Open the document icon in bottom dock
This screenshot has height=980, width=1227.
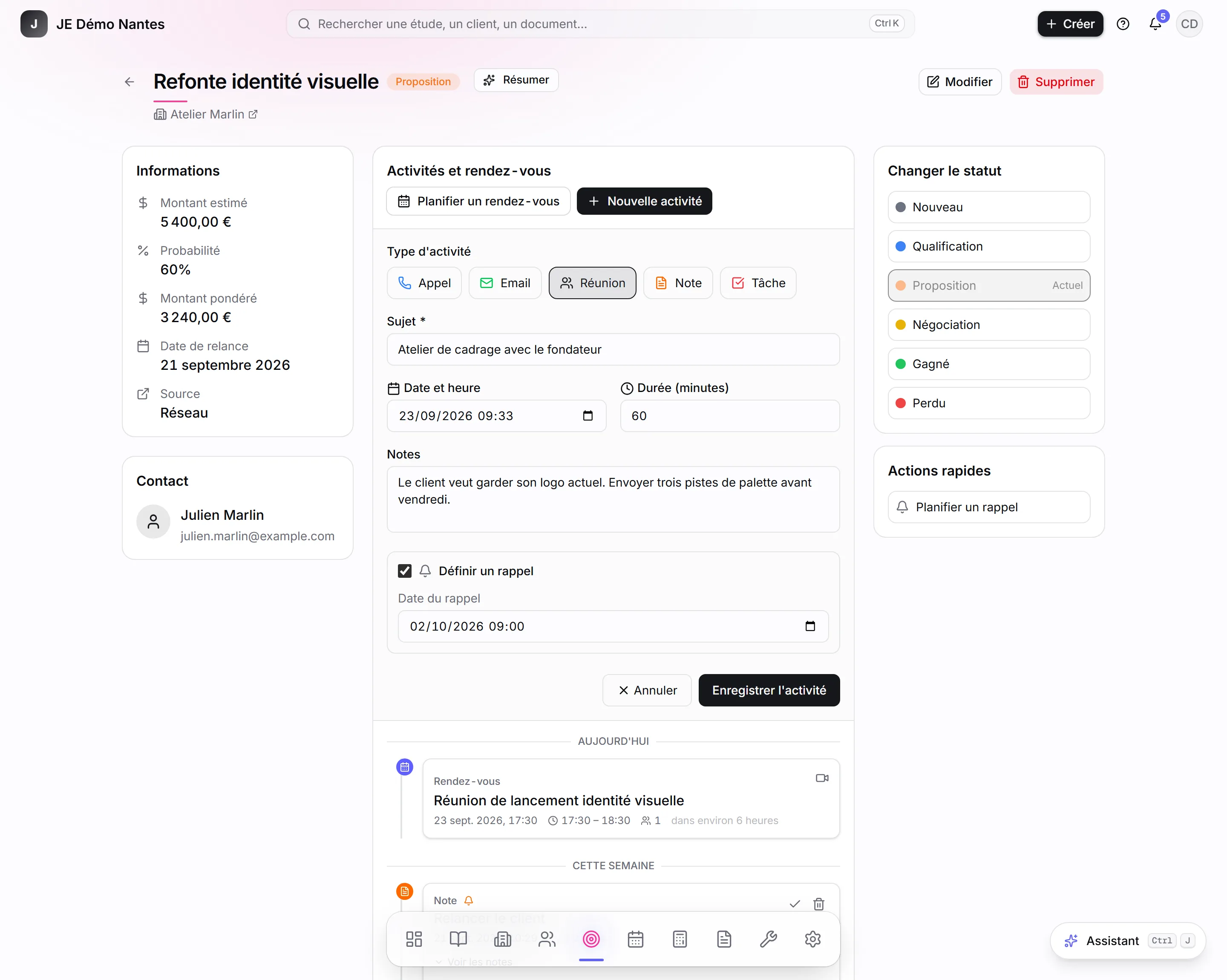tap(724, 939)
